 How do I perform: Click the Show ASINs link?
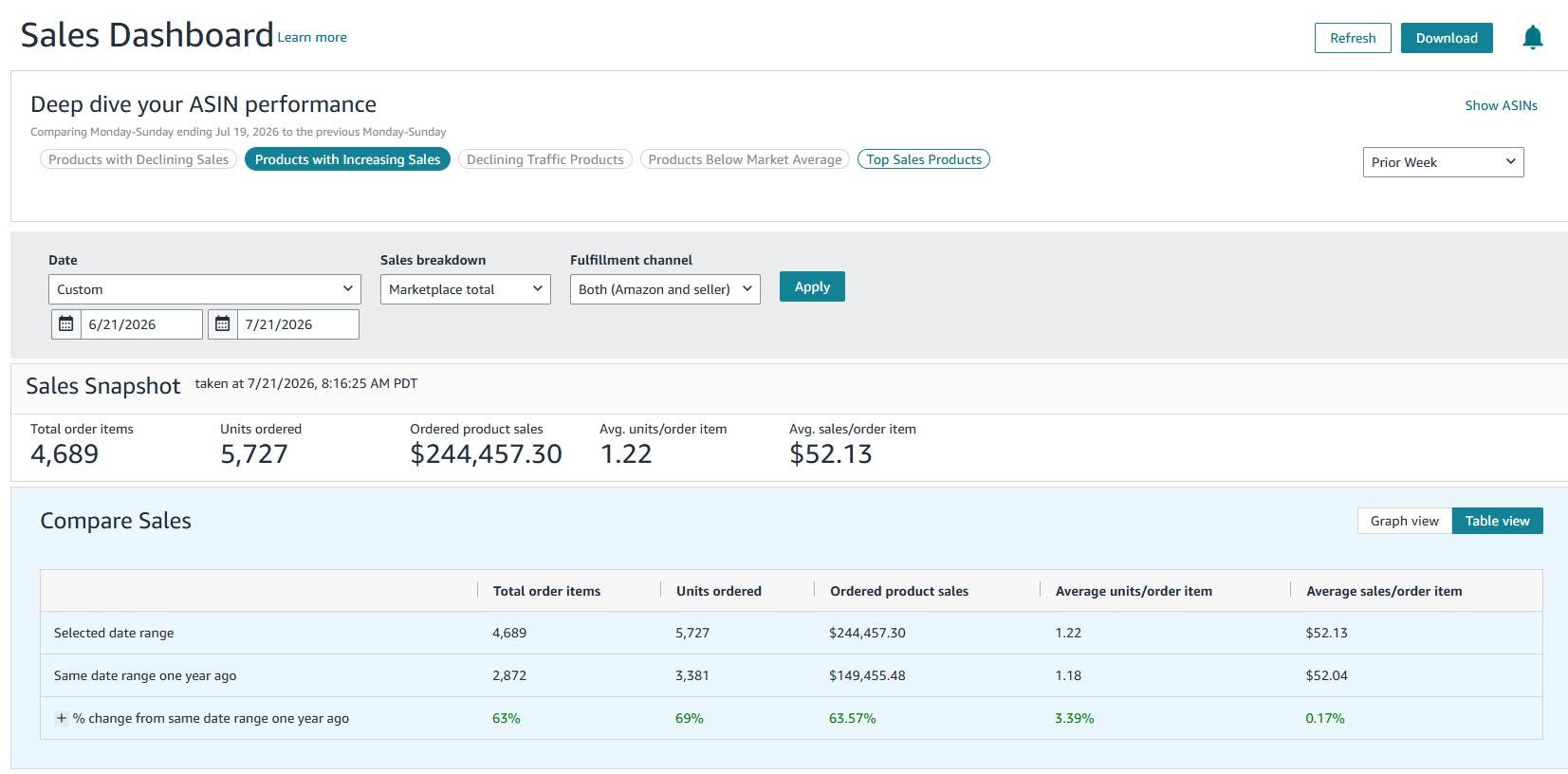point(1501,105)
